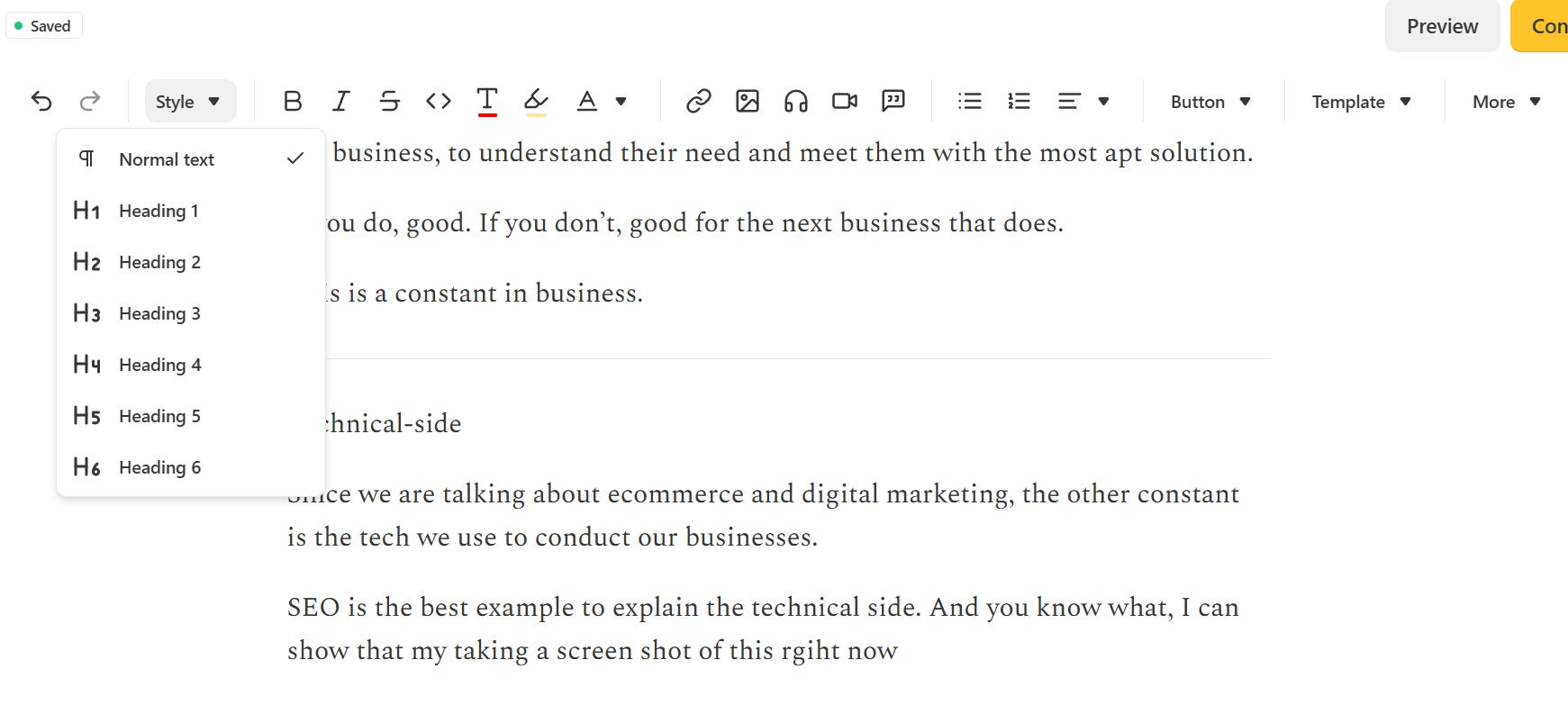The width and height of the screenshot is (1568, 705).
Task: Insert an image
Action: (x=748, y=101)
